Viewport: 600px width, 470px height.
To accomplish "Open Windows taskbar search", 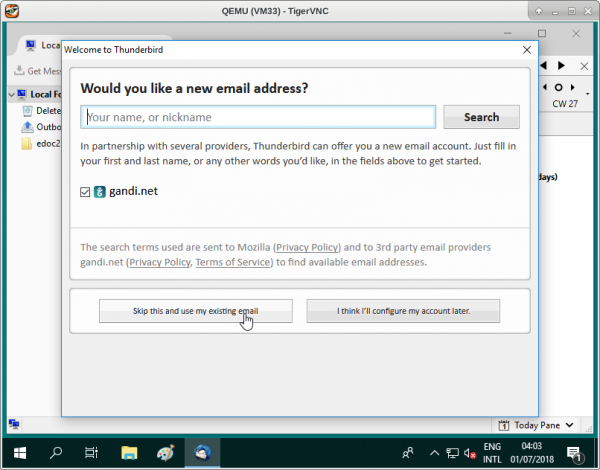I will 56,453.
